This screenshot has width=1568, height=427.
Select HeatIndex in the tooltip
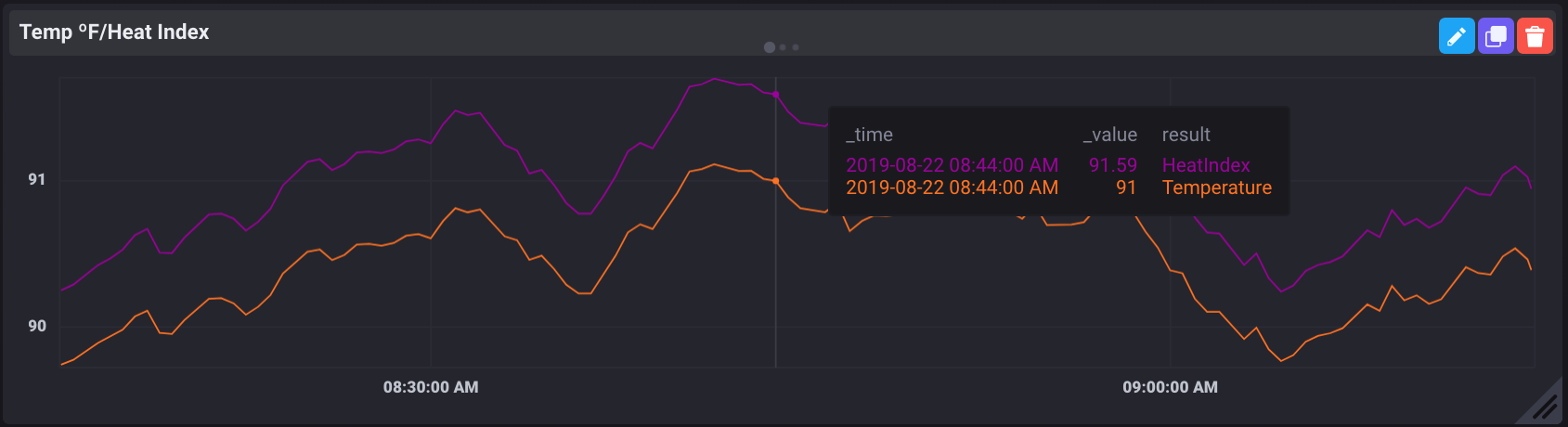(x=1206, y=165)
